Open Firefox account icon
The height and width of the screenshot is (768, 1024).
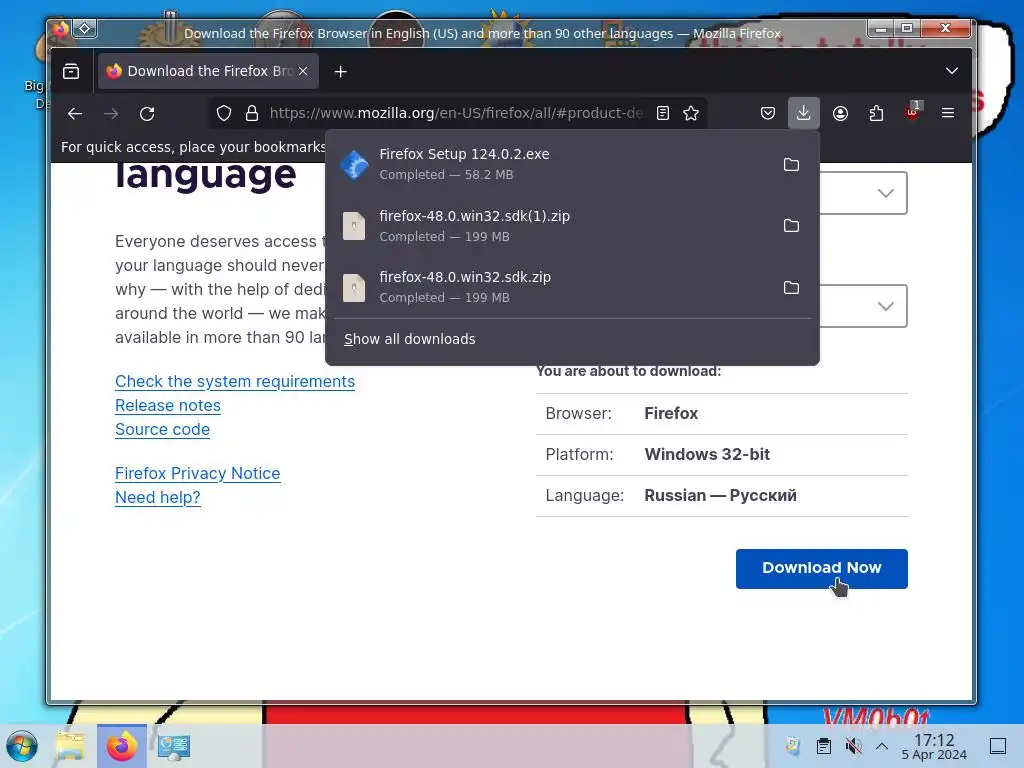840,114
